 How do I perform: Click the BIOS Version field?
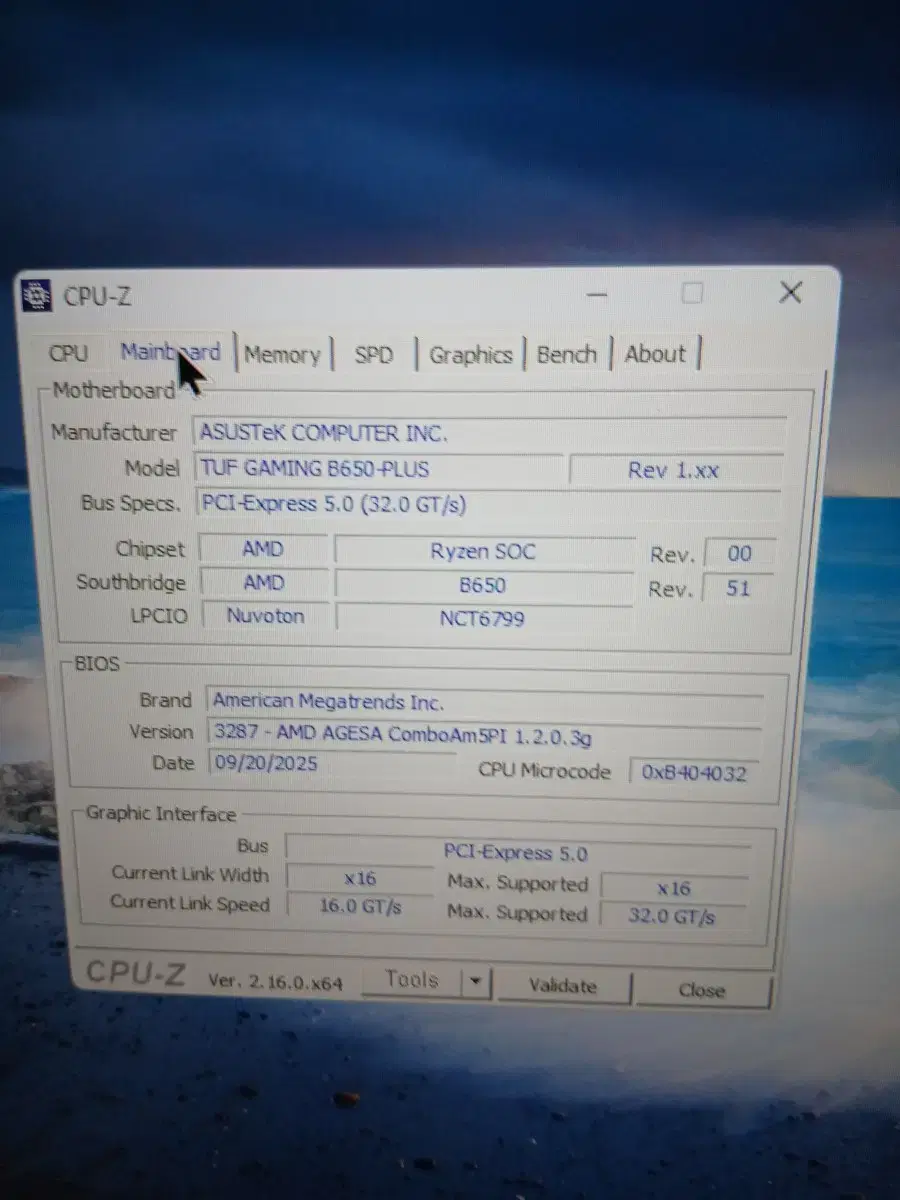click(484, 735)
